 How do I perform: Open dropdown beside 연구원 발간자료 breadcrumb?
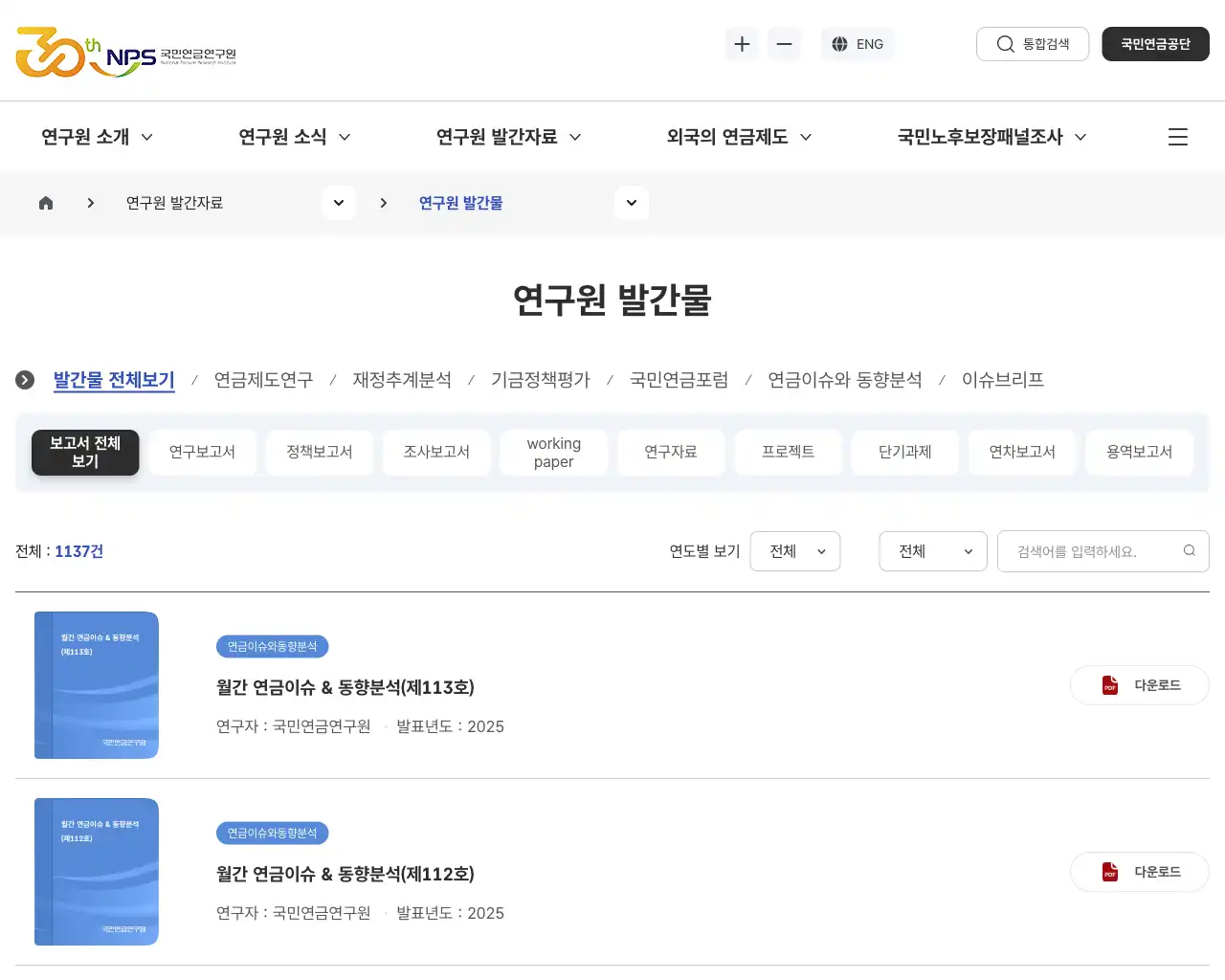click(x=339, y=203)
